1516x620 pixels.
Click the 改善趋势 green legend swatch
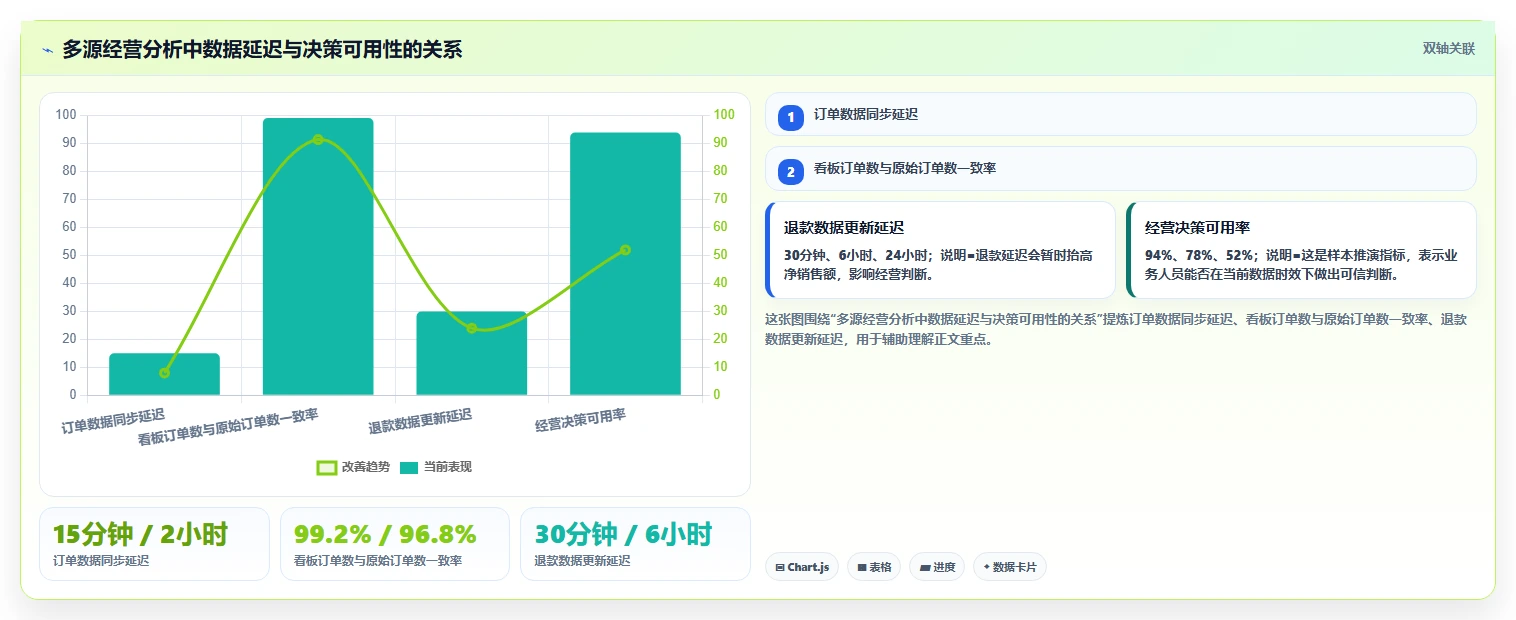click(326, 467)
